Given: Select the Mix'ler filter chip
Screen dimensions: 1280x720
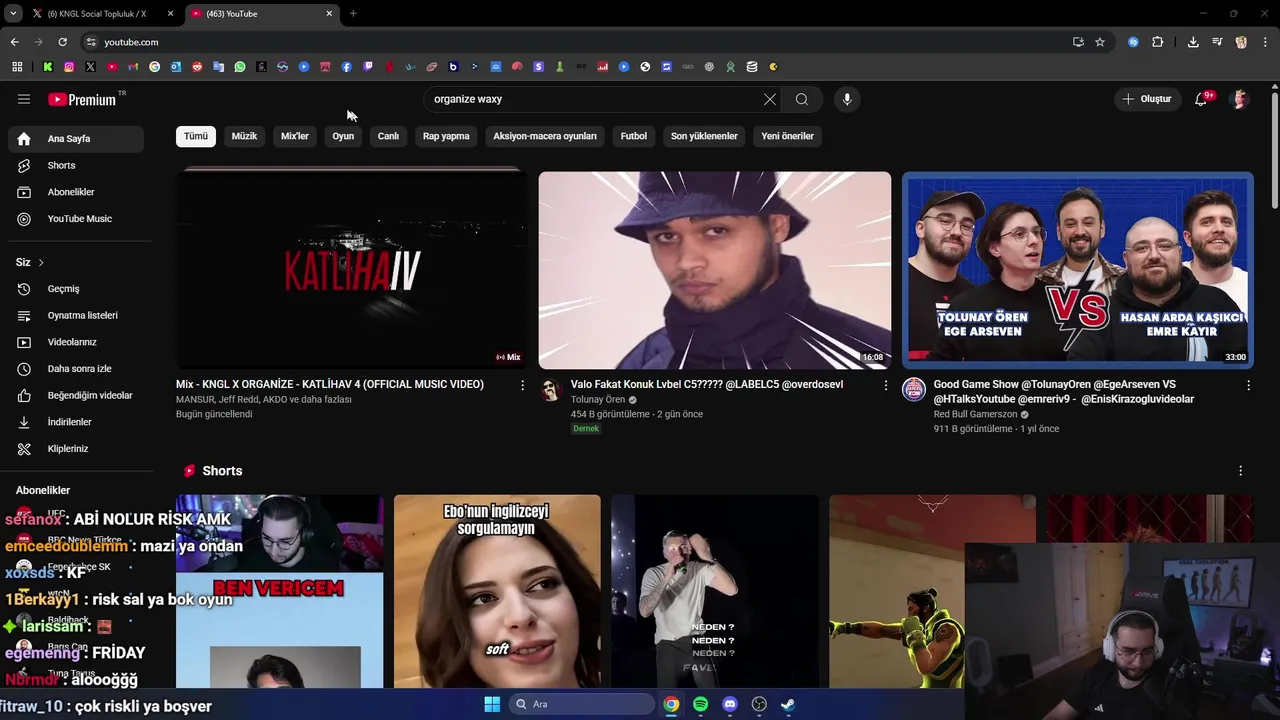Looking at the screenshot, I should (x=295, y=136).
